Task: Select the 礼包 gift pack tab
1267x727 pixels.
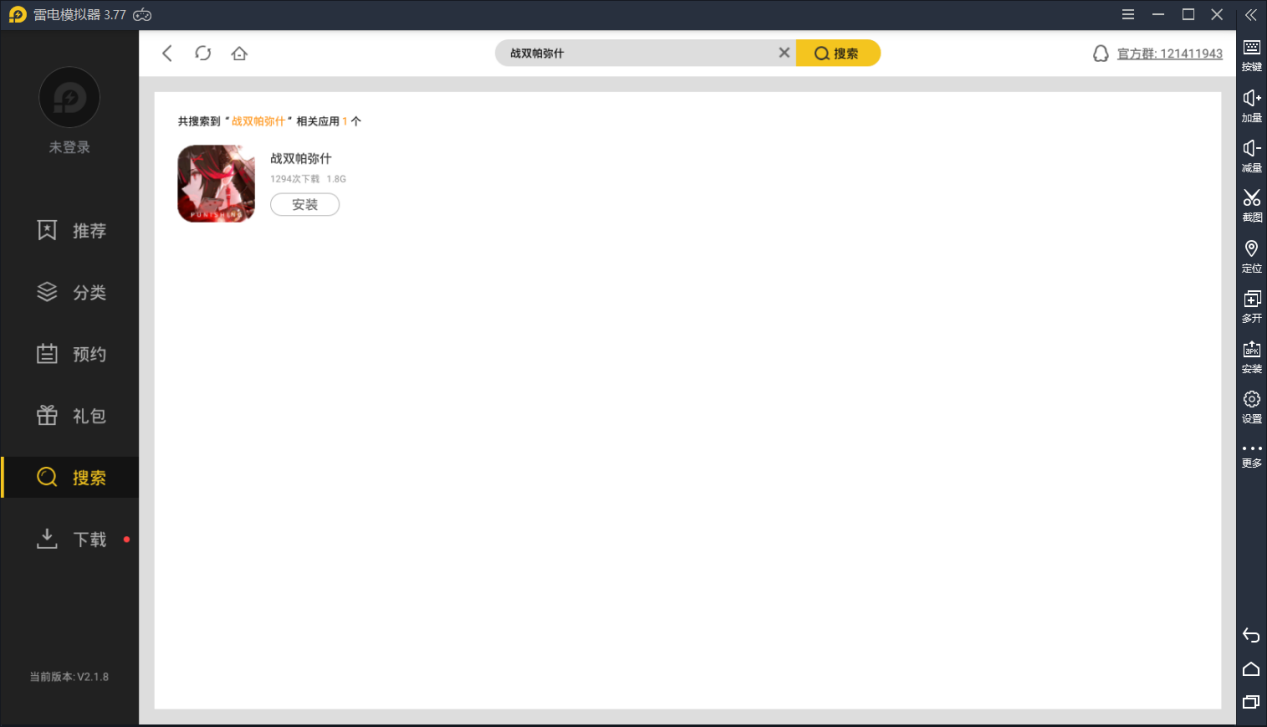Action: click(70, 416)
